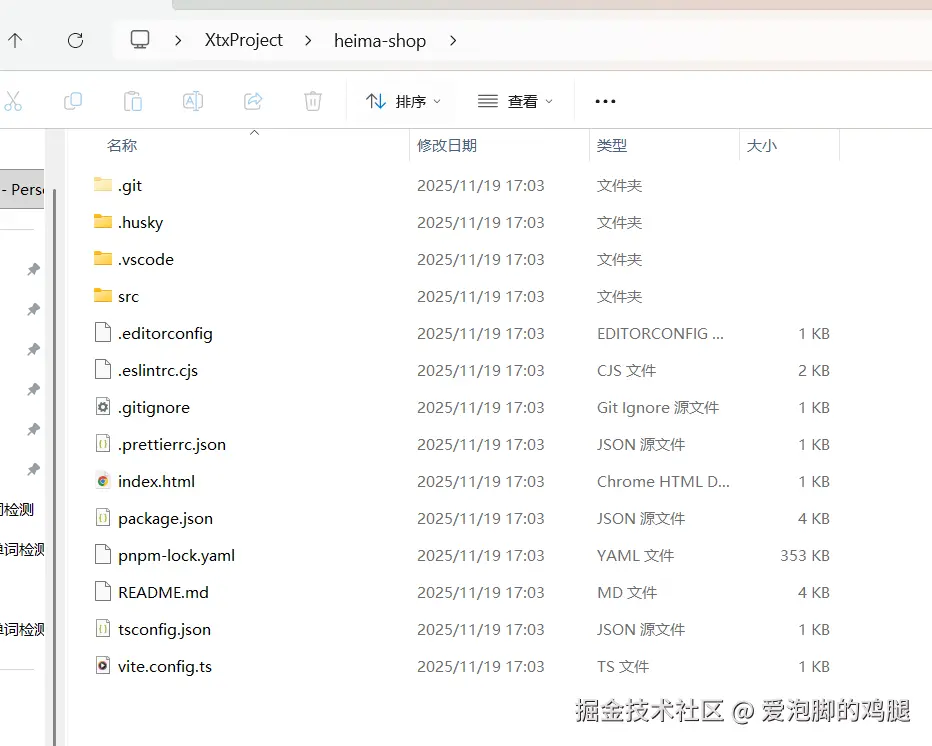Select the .husky folder icon
Viewport: 932px width, 746px height.
tap(103, 221)
